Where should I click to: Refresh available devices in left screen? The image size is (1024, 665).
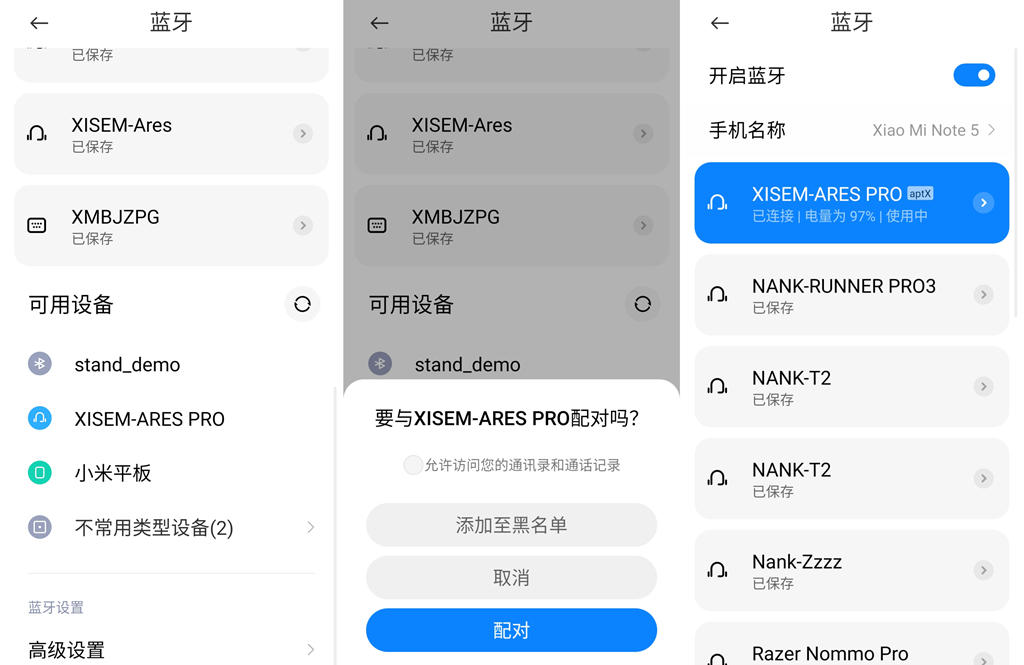302,304
